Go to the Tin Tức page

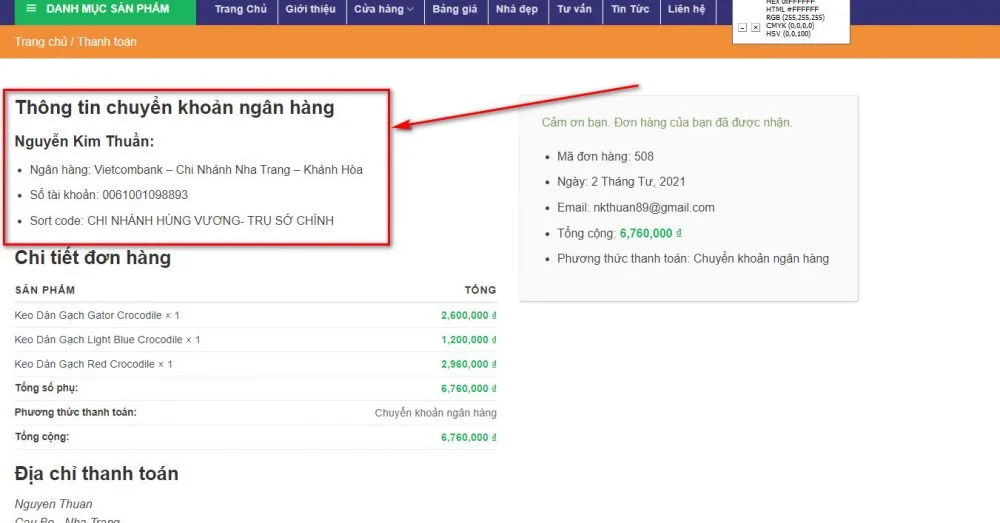(x=630, y=9)
